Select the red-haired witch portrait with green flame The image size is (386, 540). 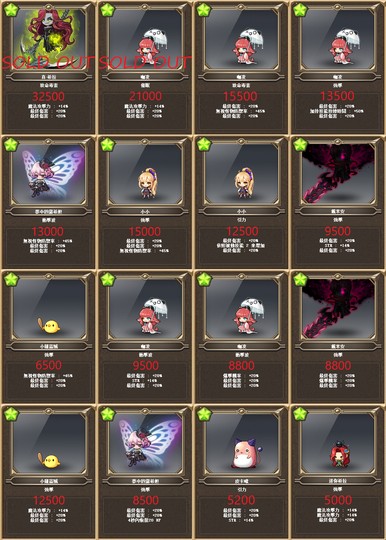[49, 39]
